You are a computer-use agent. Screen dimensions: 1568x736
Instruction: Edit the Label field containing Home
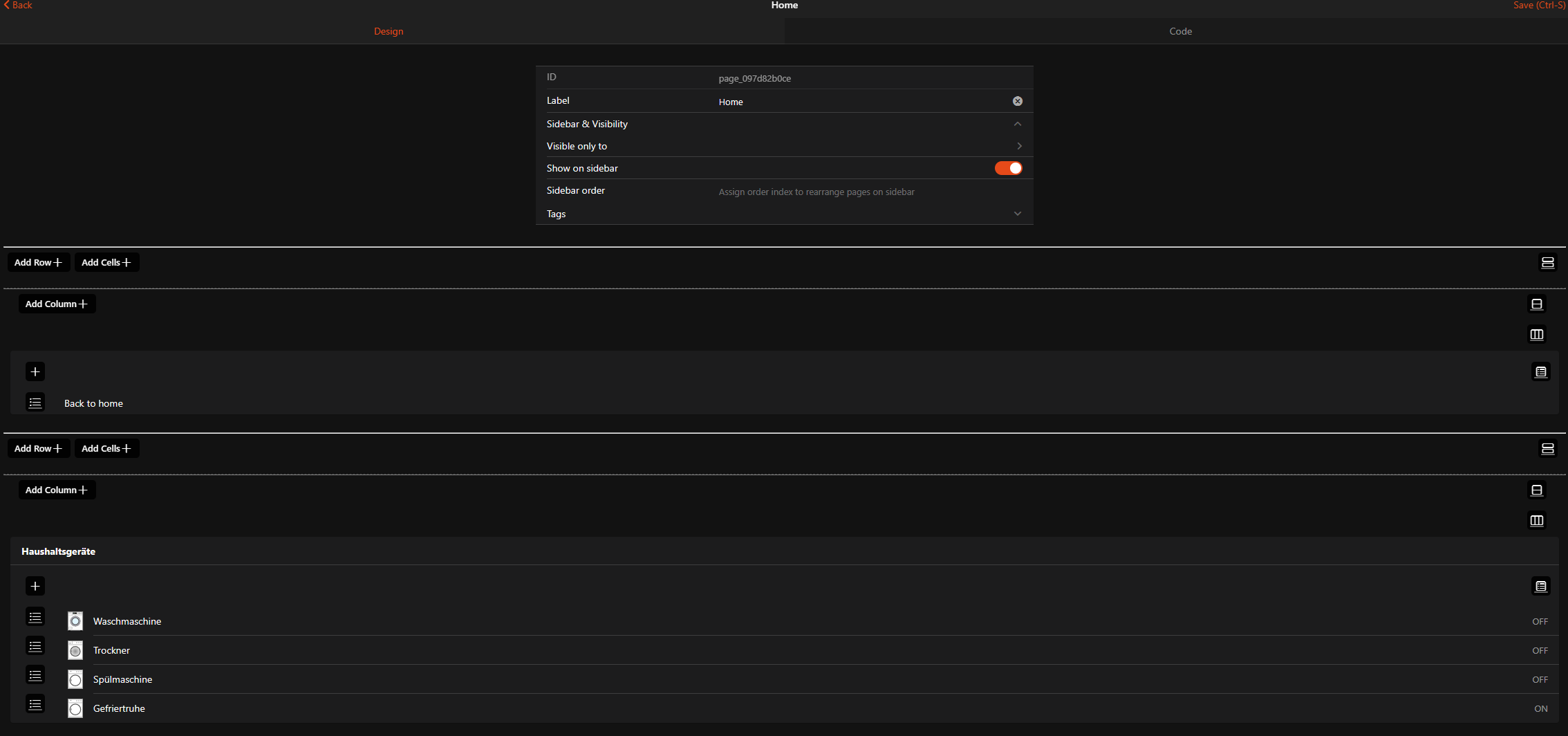click(862, 102)
